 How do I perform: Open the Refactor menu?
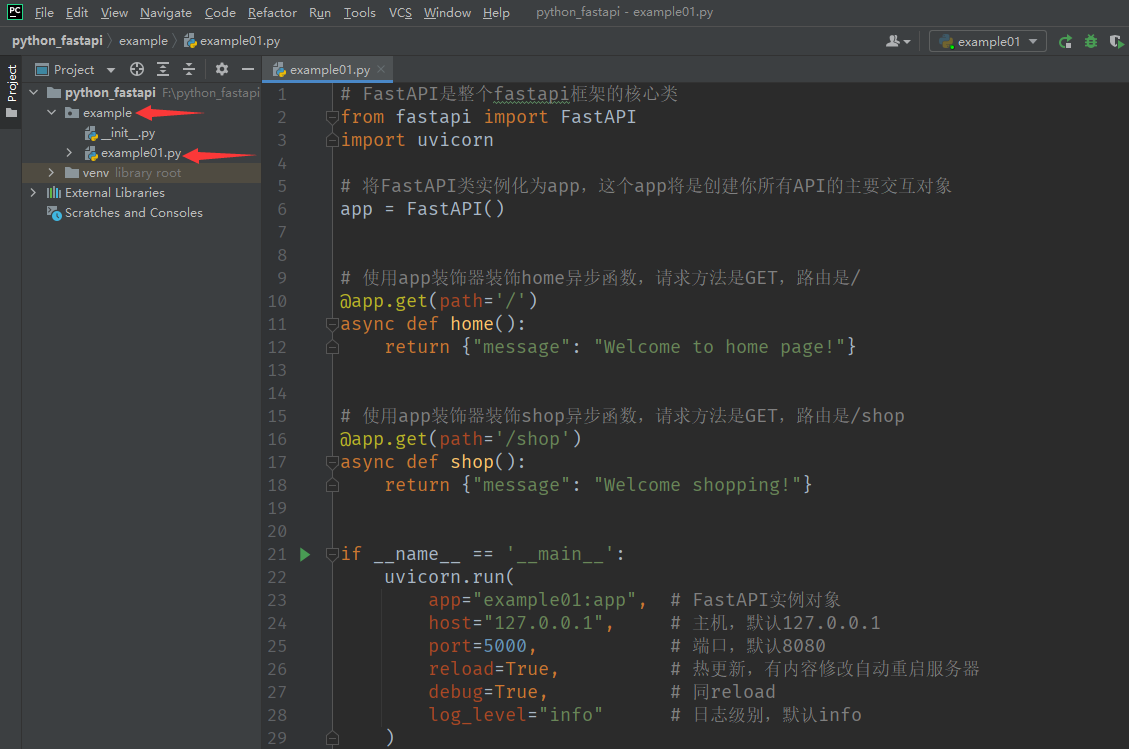point(272,13)
